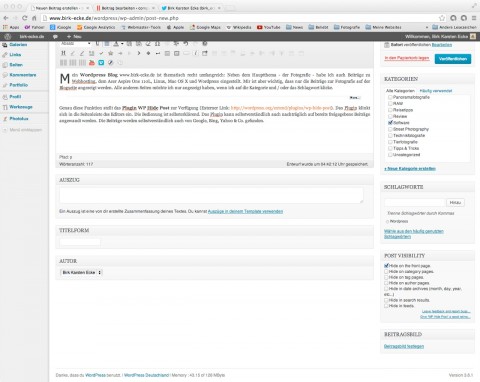The height and width of the screenshot is (382, 480).
Task: Click the underline U icon in editor toolbar
Action: click(97, 44)
